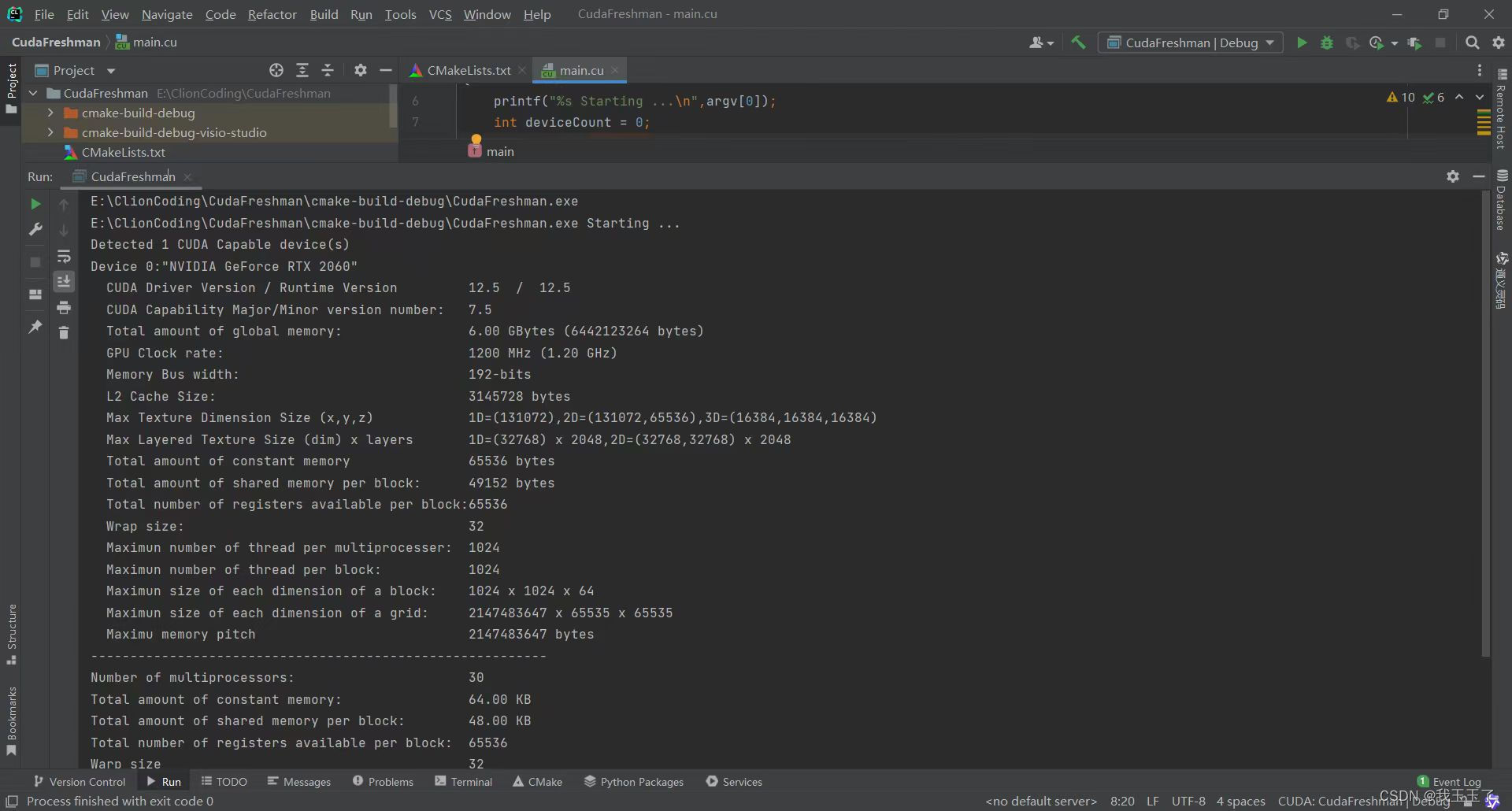
Task: Click Run console vertical scrollbar
Action: click(x=1486, y=425)
